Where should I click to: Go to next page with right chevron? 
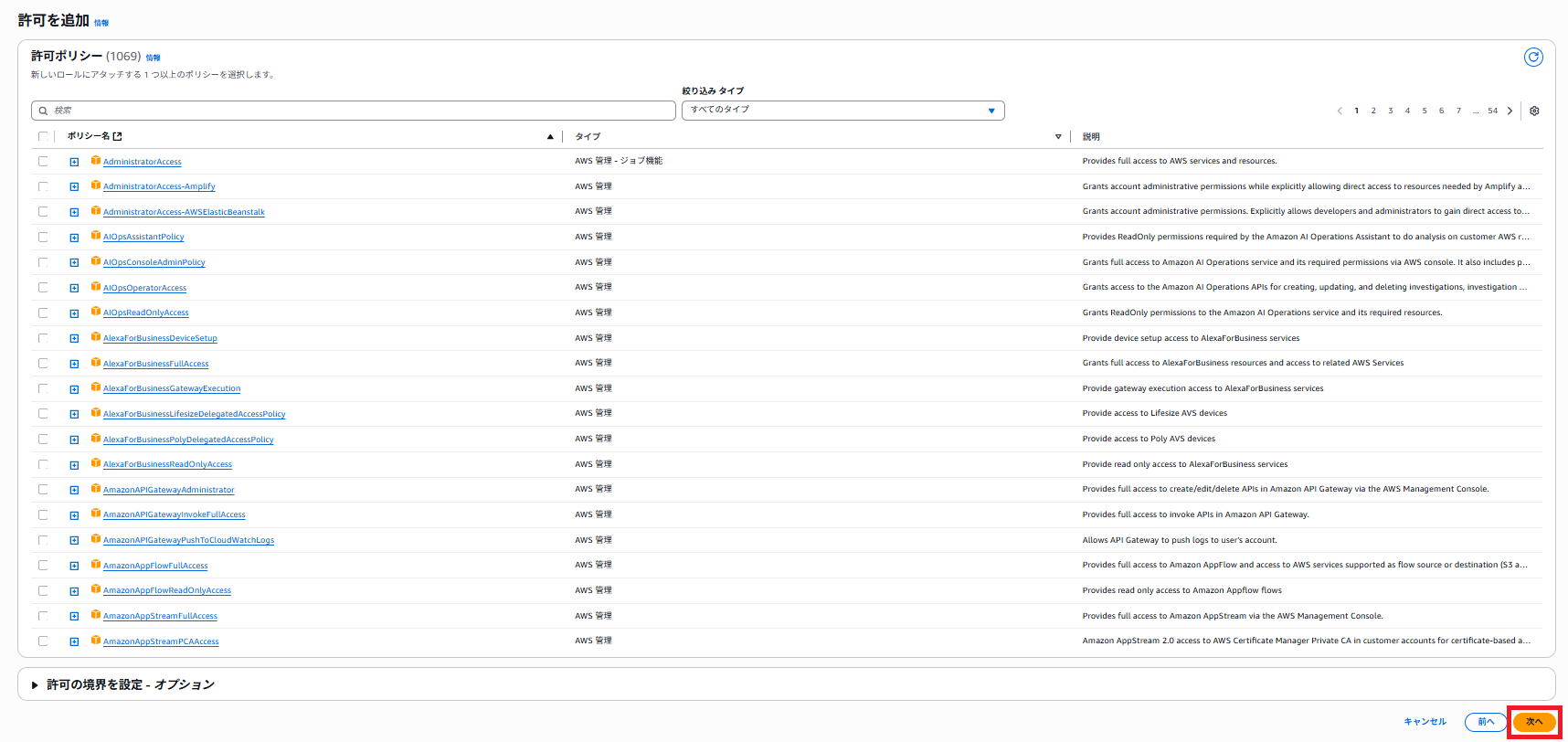(x=1510, y=111)
